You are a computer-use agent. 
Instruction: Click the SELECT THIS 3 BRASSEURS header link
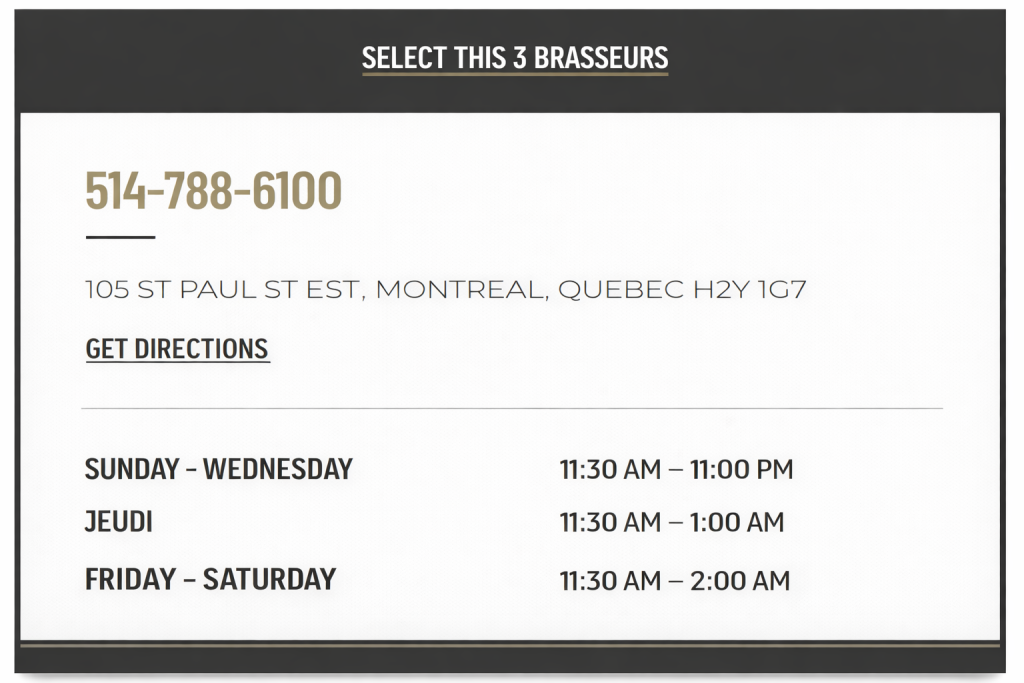click(x=515, y=57)
